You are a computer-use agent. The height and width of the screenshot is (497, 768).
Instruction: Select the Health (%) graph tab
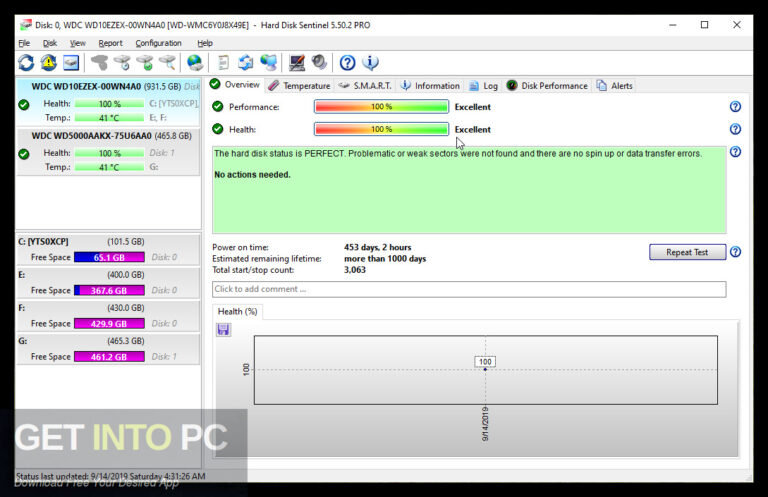tap(238, 311)
